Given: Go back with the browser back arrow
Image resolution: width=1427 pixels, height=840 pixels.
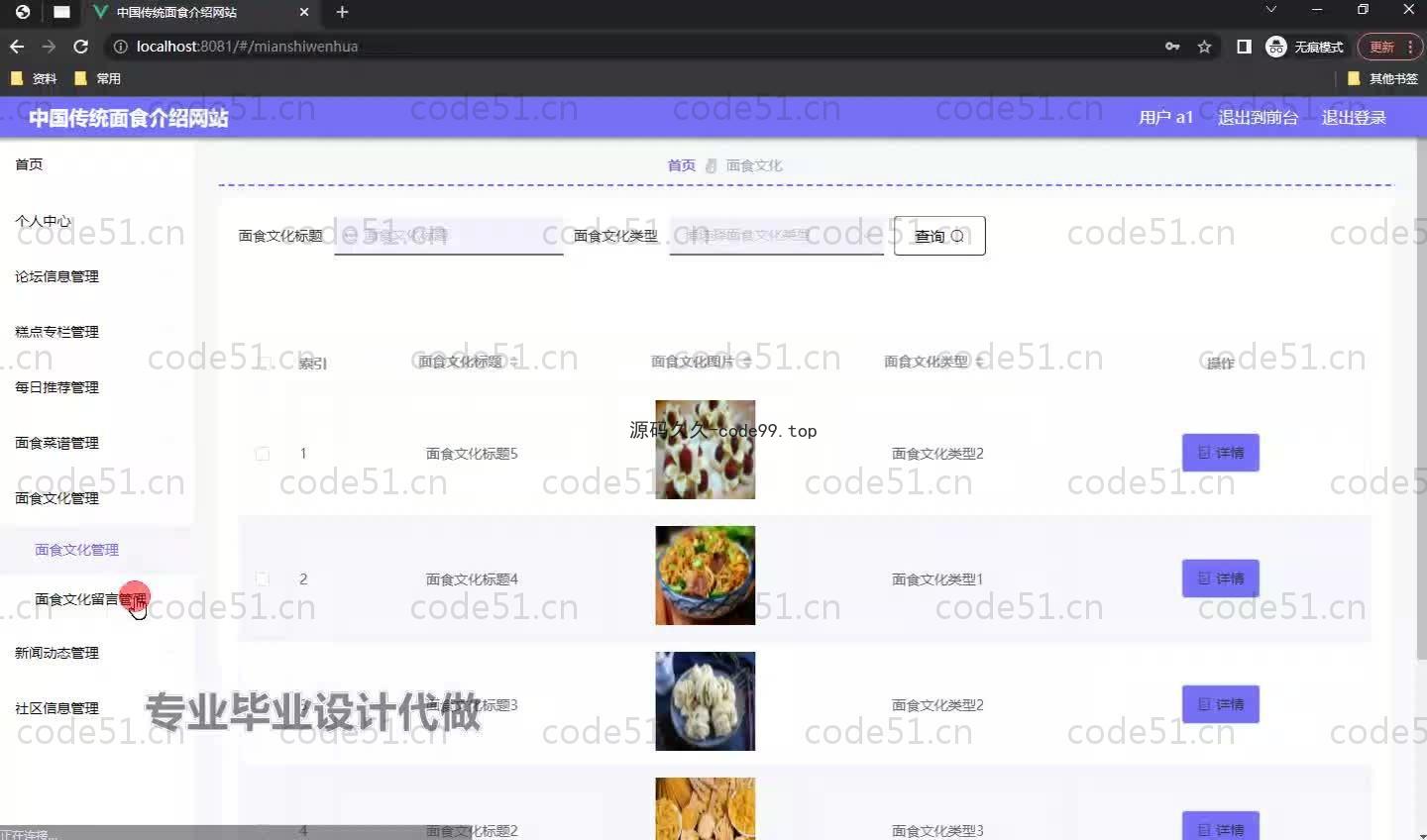Looking at the screenshot, I should [17, 47].
